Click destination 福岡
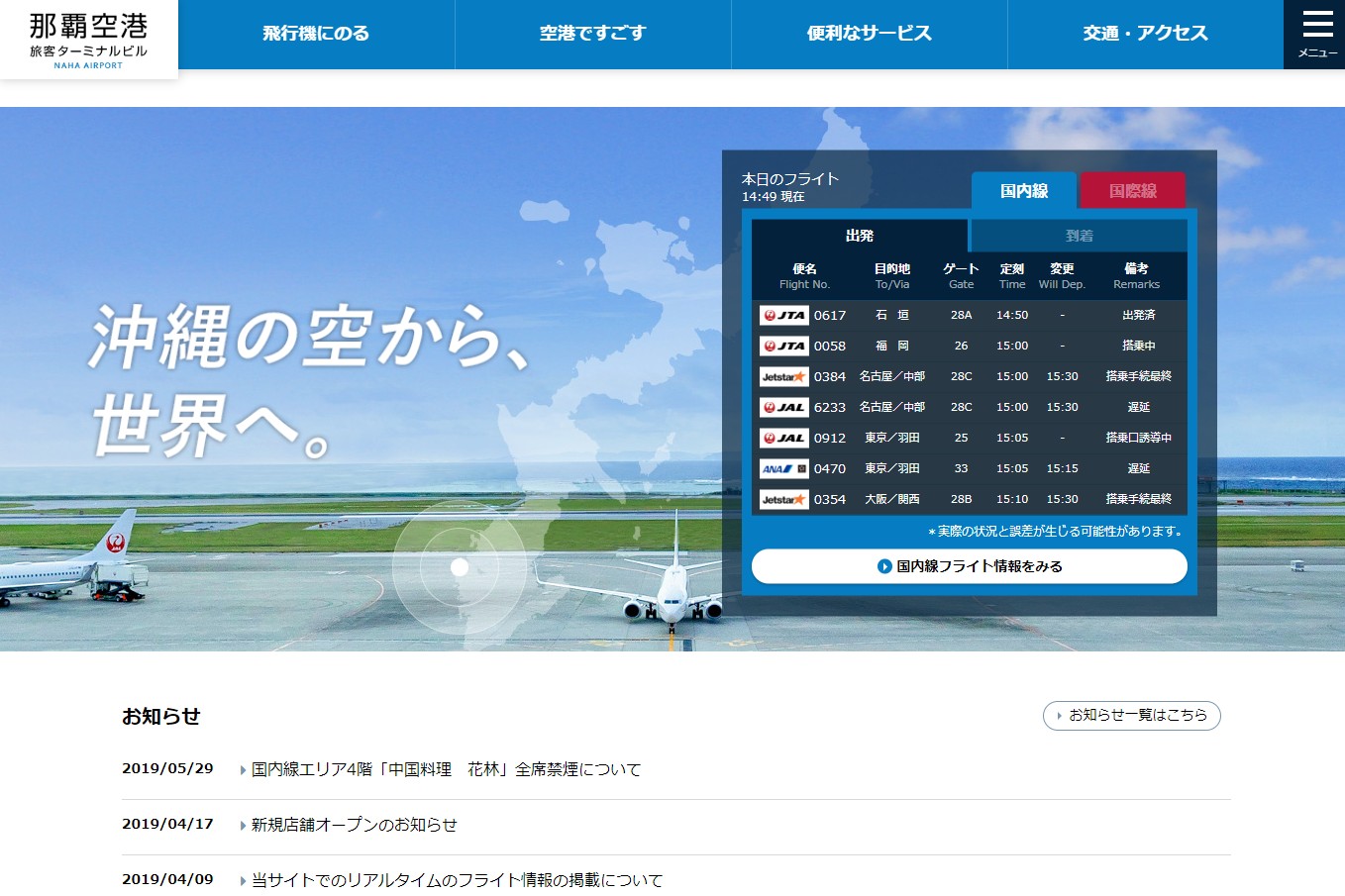The image size is (1345, 896). pos(892,346)
